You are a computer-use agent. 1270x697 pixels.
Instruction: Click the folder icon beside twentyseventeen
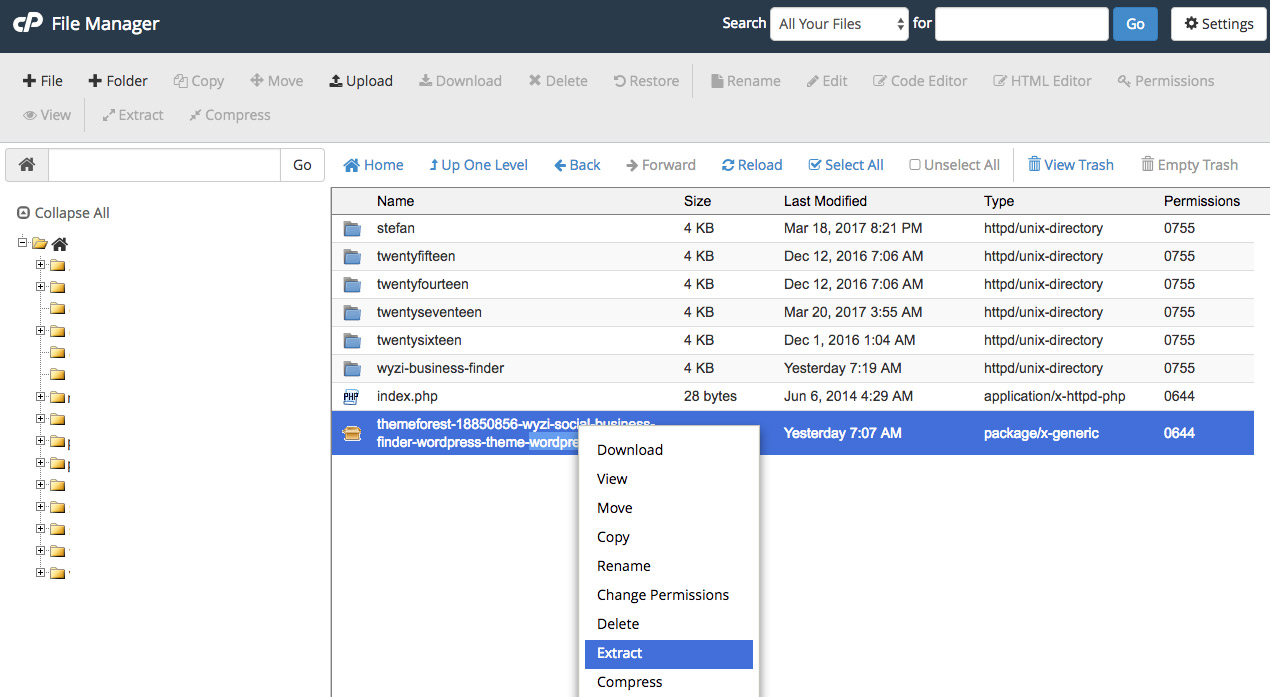352,313
